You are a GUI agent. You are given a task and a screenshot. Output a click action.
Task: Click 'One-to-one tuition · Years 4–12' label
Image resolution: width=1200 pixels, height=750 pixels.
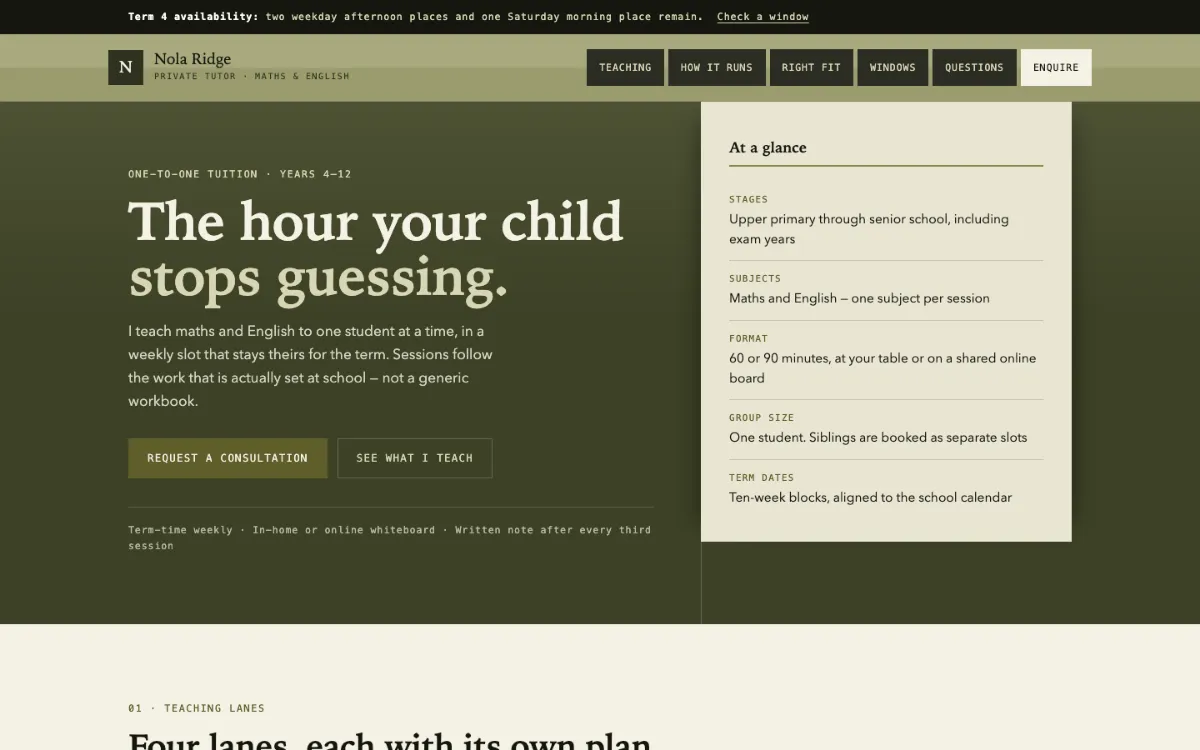coord(239,174)
